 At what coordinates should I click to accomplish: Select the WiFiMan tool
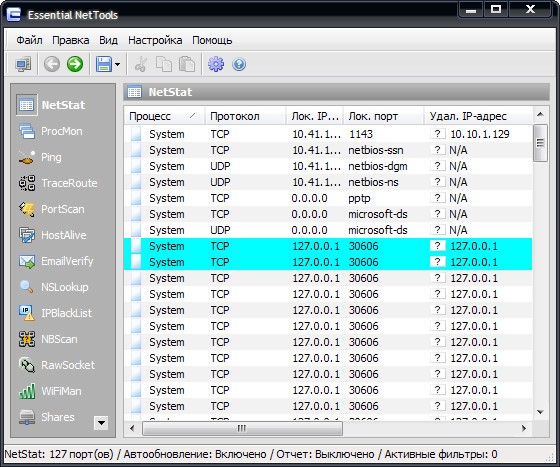tap(50, 391)
